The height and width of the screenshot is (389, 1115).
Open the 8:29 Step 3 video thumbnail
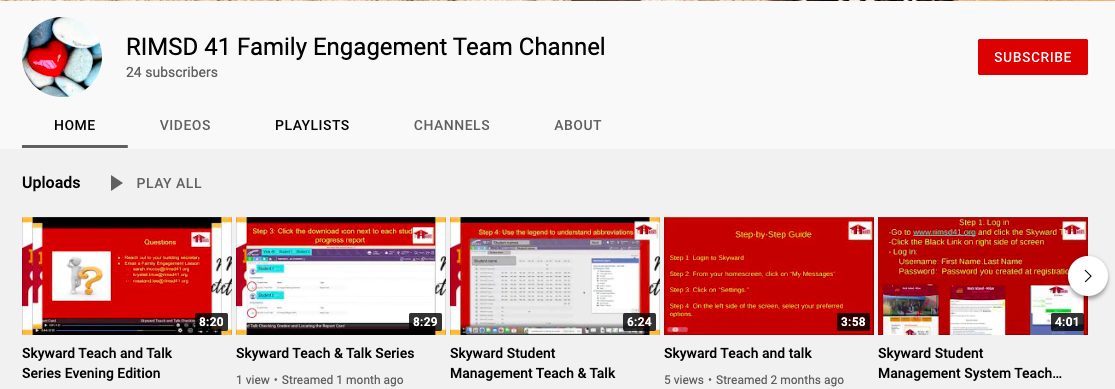(341, 276)
